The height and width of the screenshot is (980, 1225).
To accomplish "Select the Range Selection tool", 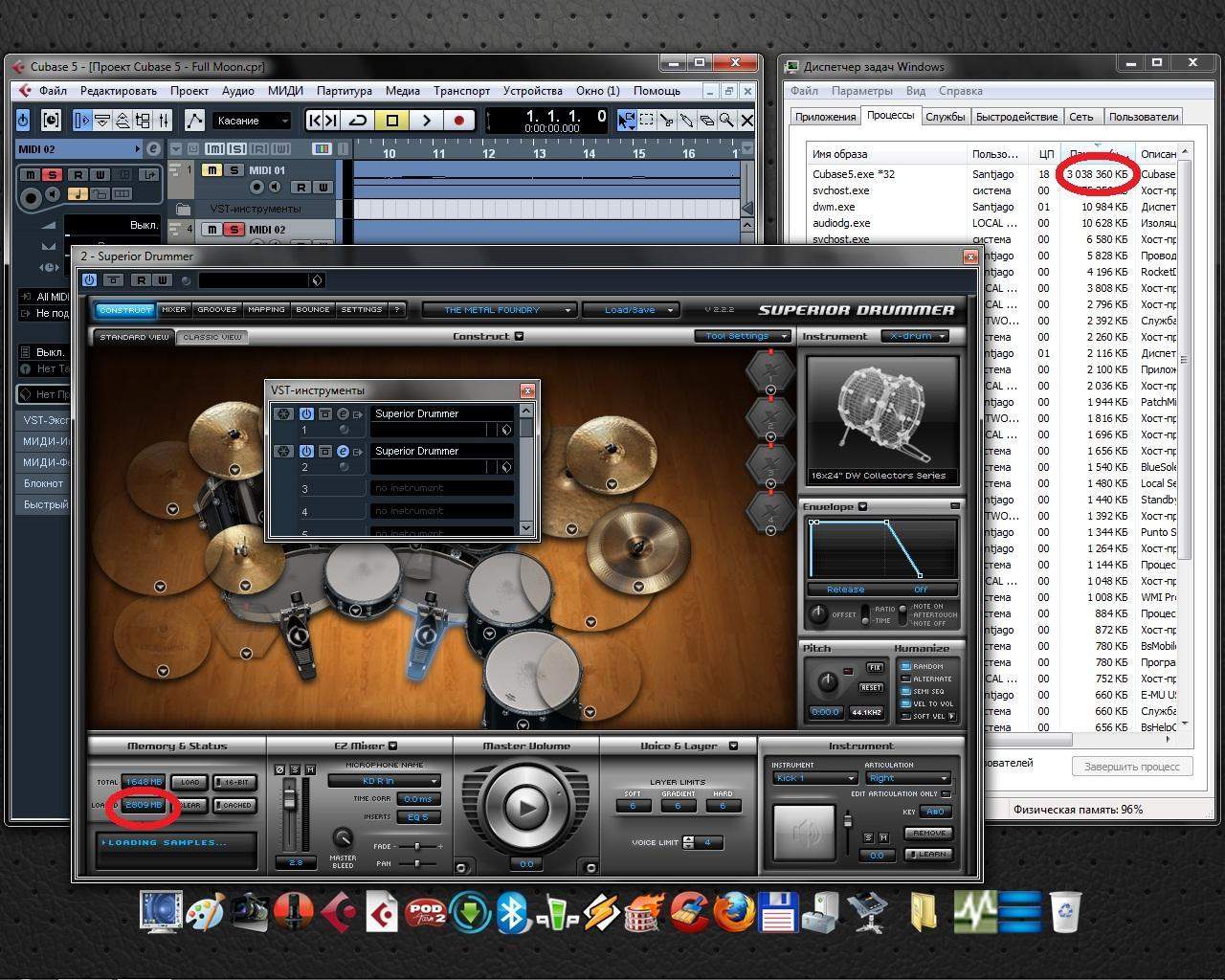I will pyautogui.click(x=647, y=121).
